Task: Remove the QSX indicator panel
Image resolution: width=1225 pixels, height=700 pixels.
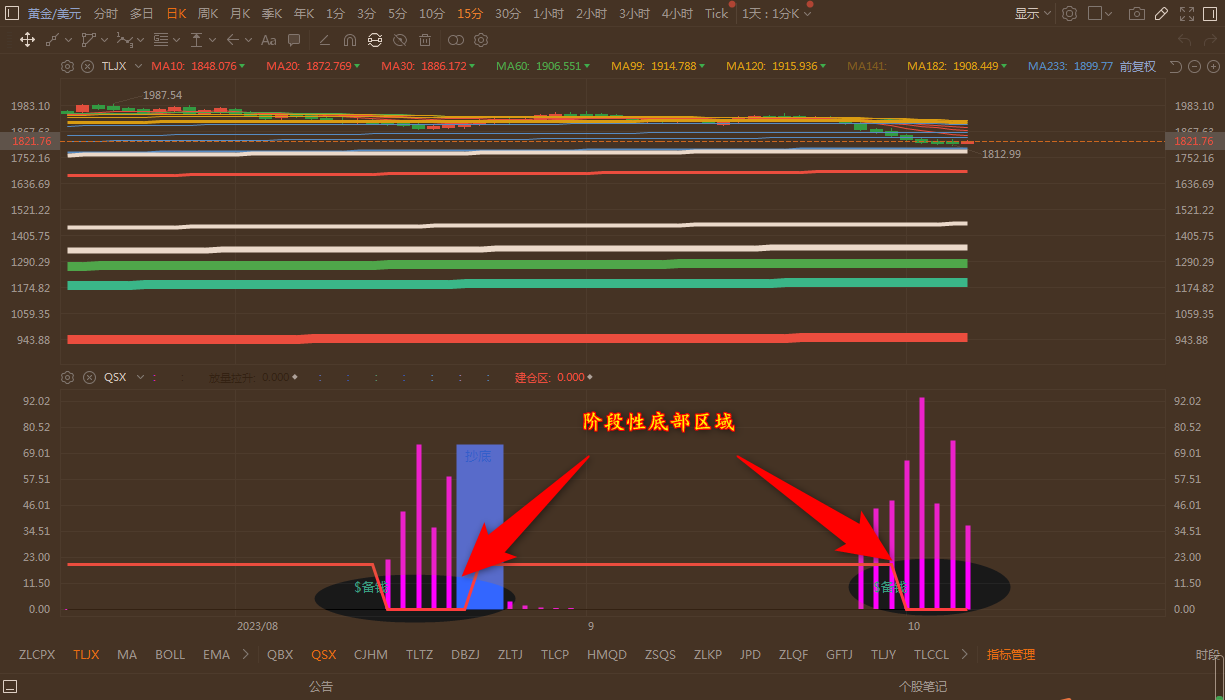Action: pyautogui.click(x=87, y=377)
